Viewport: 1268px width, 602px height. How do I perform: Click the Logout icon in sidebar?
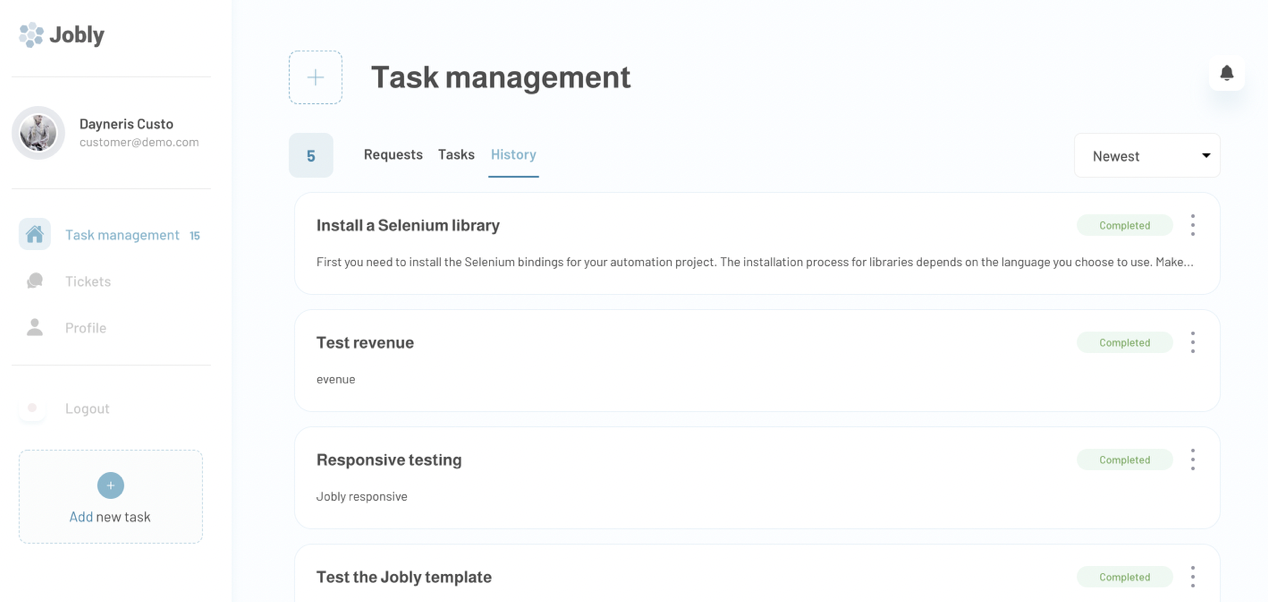point(33,408)
